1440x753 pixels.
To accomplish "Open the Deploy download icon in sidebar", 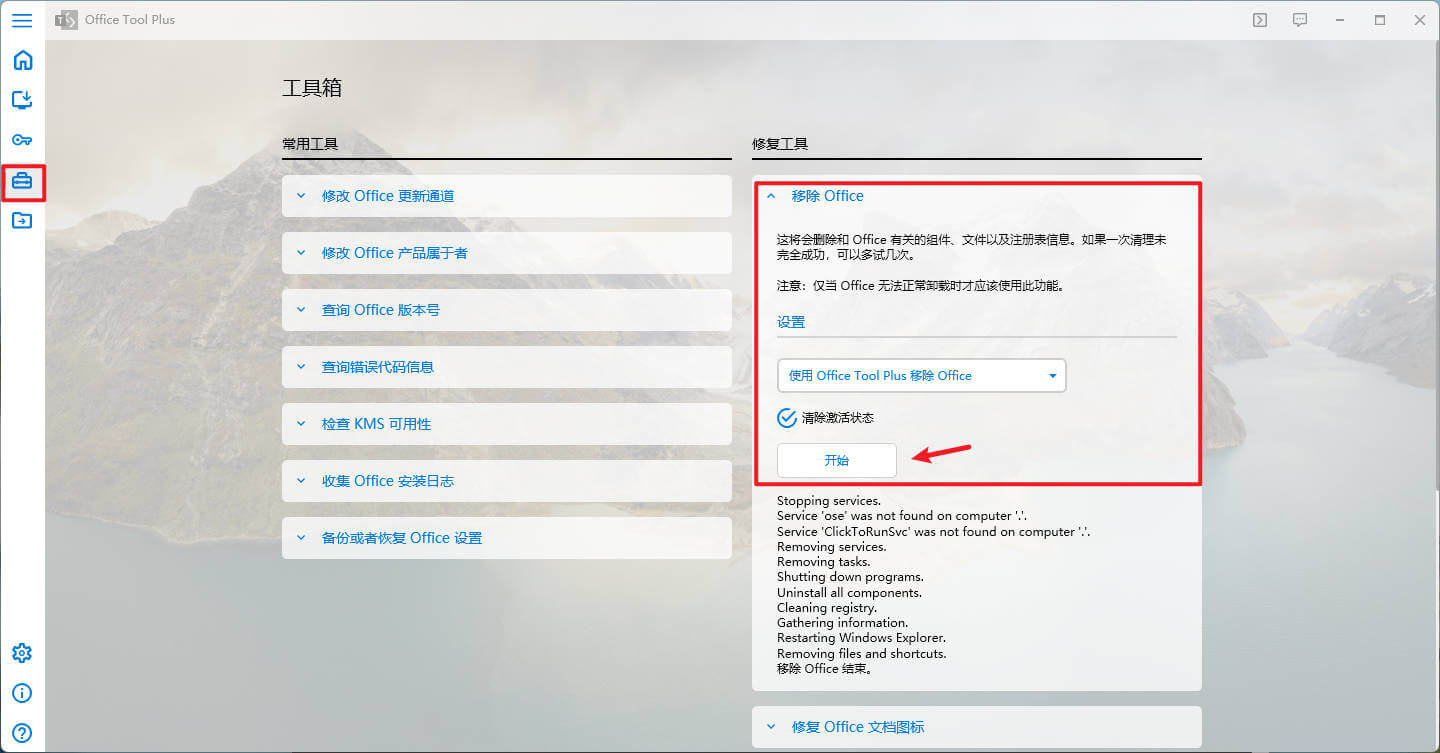I will (22, 99).
